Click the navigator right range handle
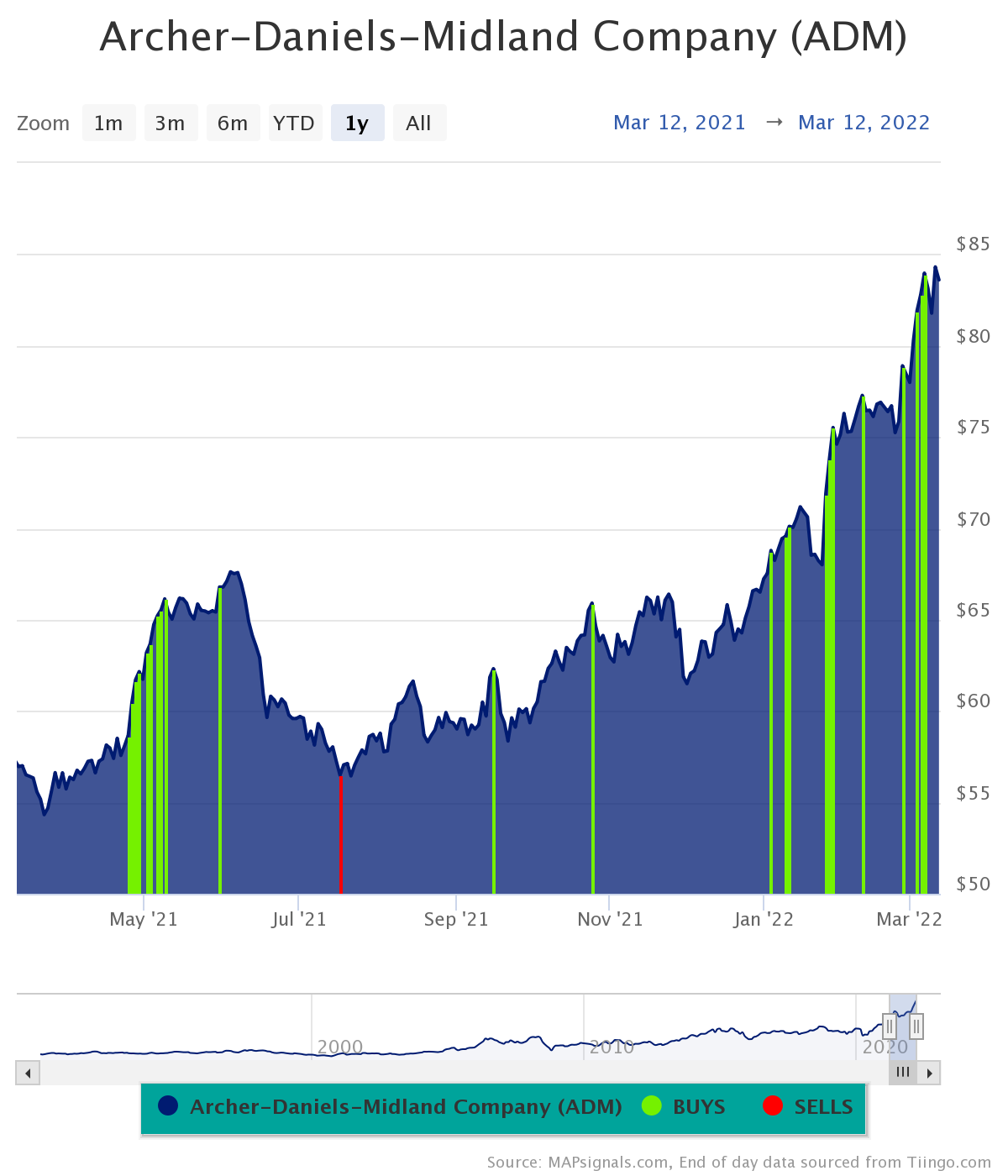This screenshot has width=1008, height=1176. click(x=916, y=1026)
